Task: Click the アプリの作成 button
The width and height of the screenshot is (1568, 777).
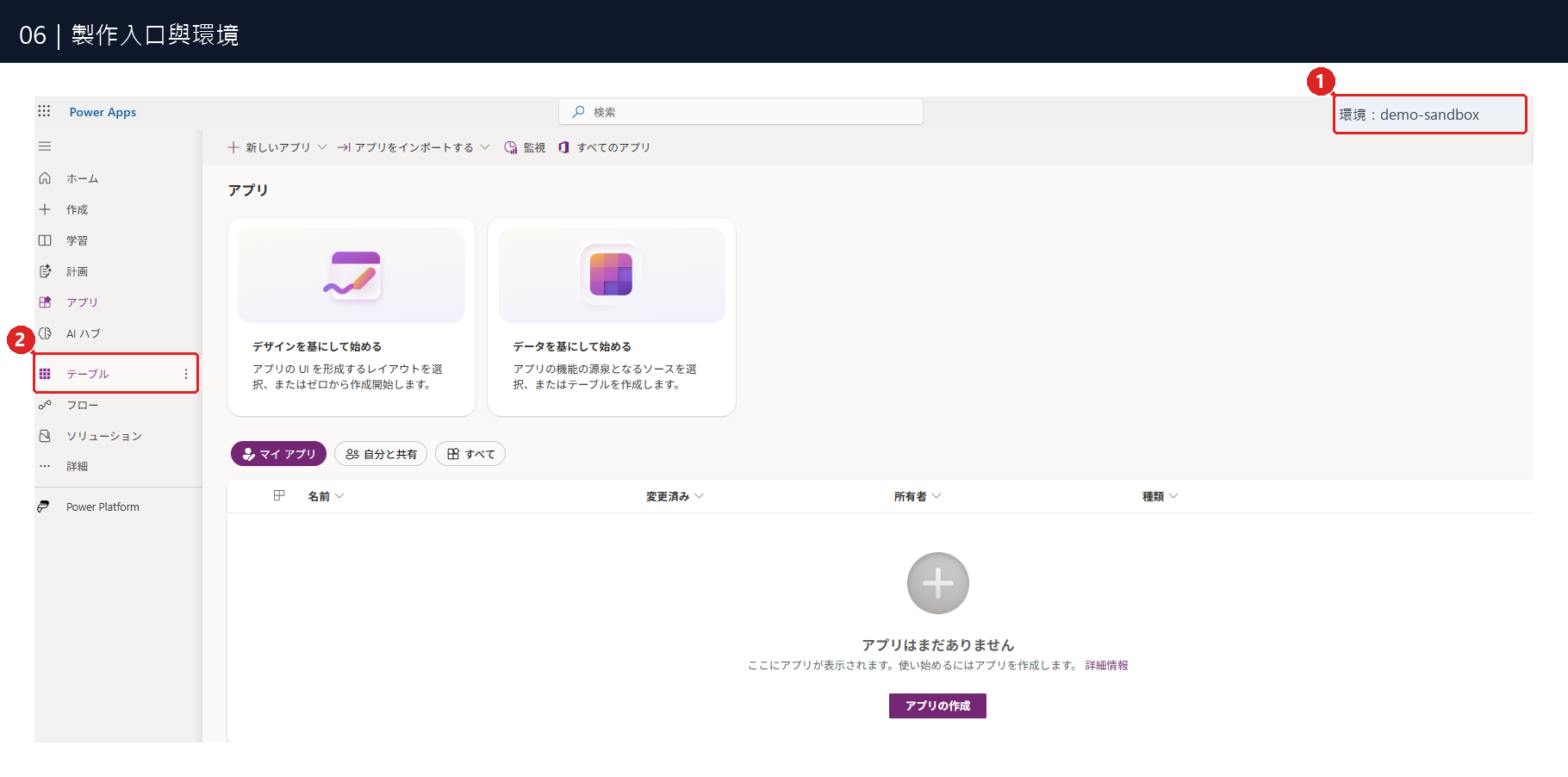Action: (937, 706)
